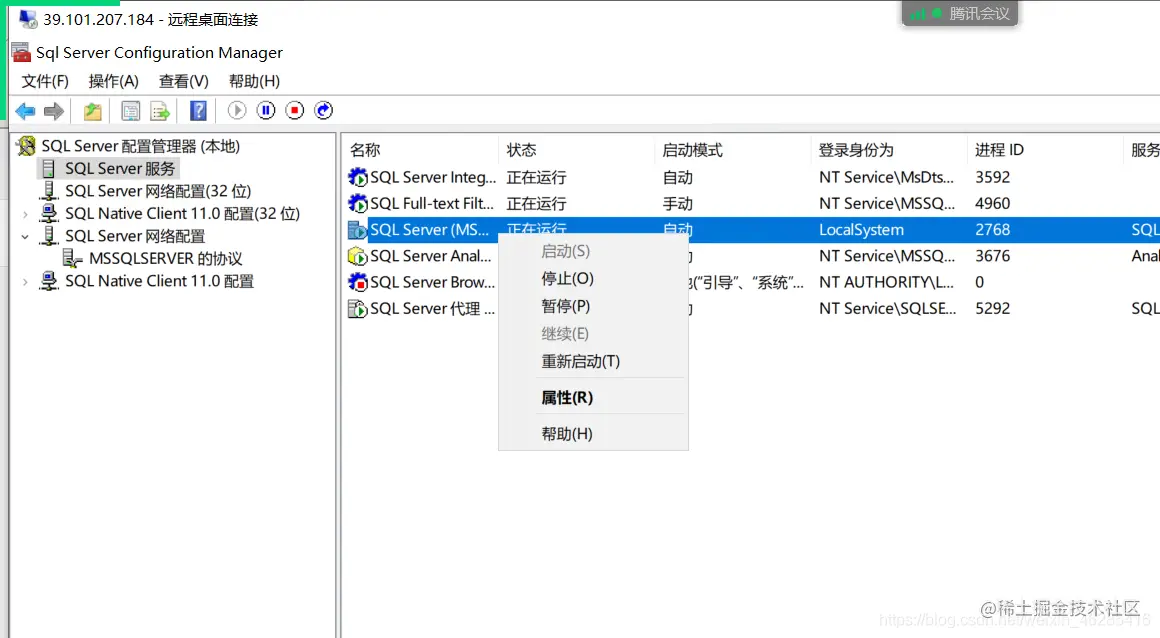The height and width of the screenshot is (638, 1160).
Task: Click the NT AUTHORITY\L... login cell
Action: pyautogui.click(x=886, y=282)
